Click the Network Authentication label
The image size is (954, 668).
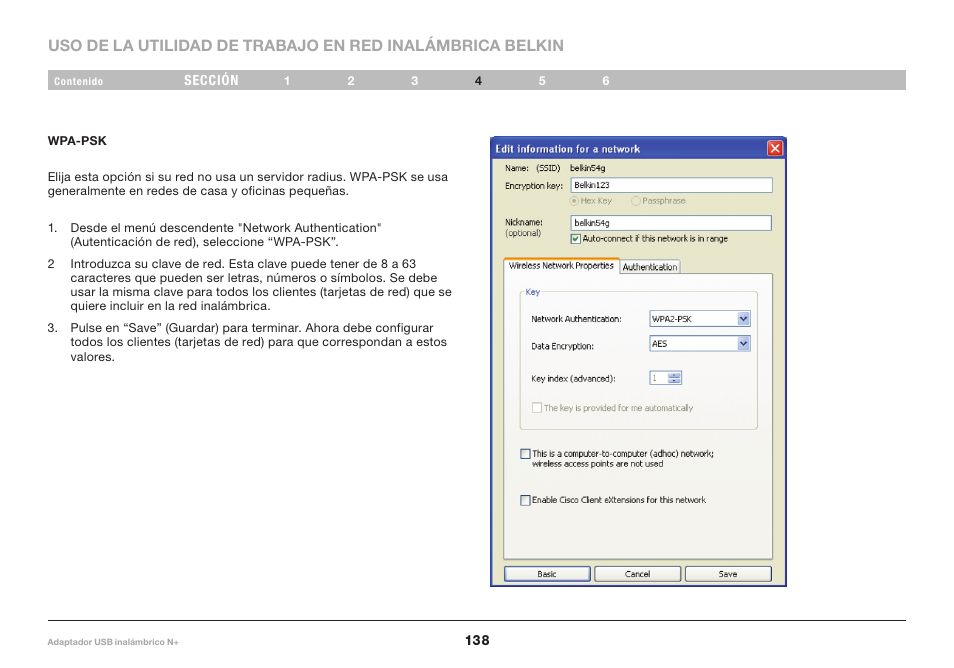(576, 319)
